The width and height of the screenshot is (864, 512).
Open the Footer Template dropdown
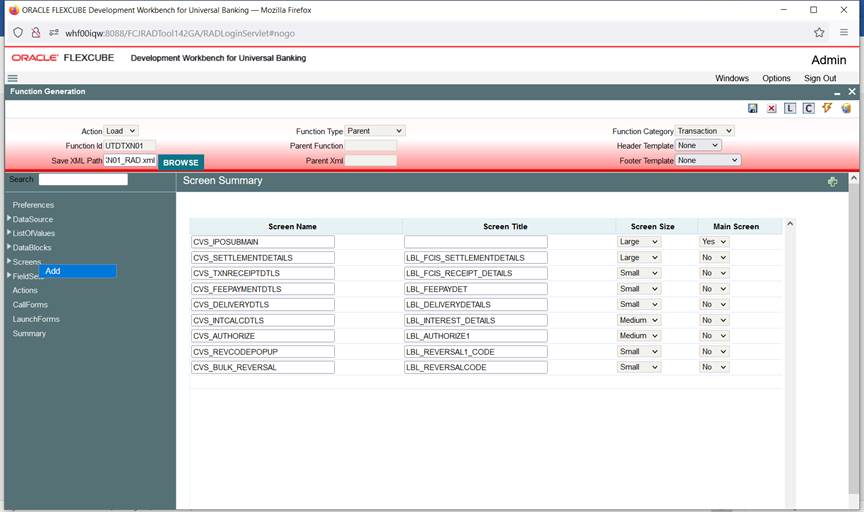pyautogui.click(x=708, y=160)
